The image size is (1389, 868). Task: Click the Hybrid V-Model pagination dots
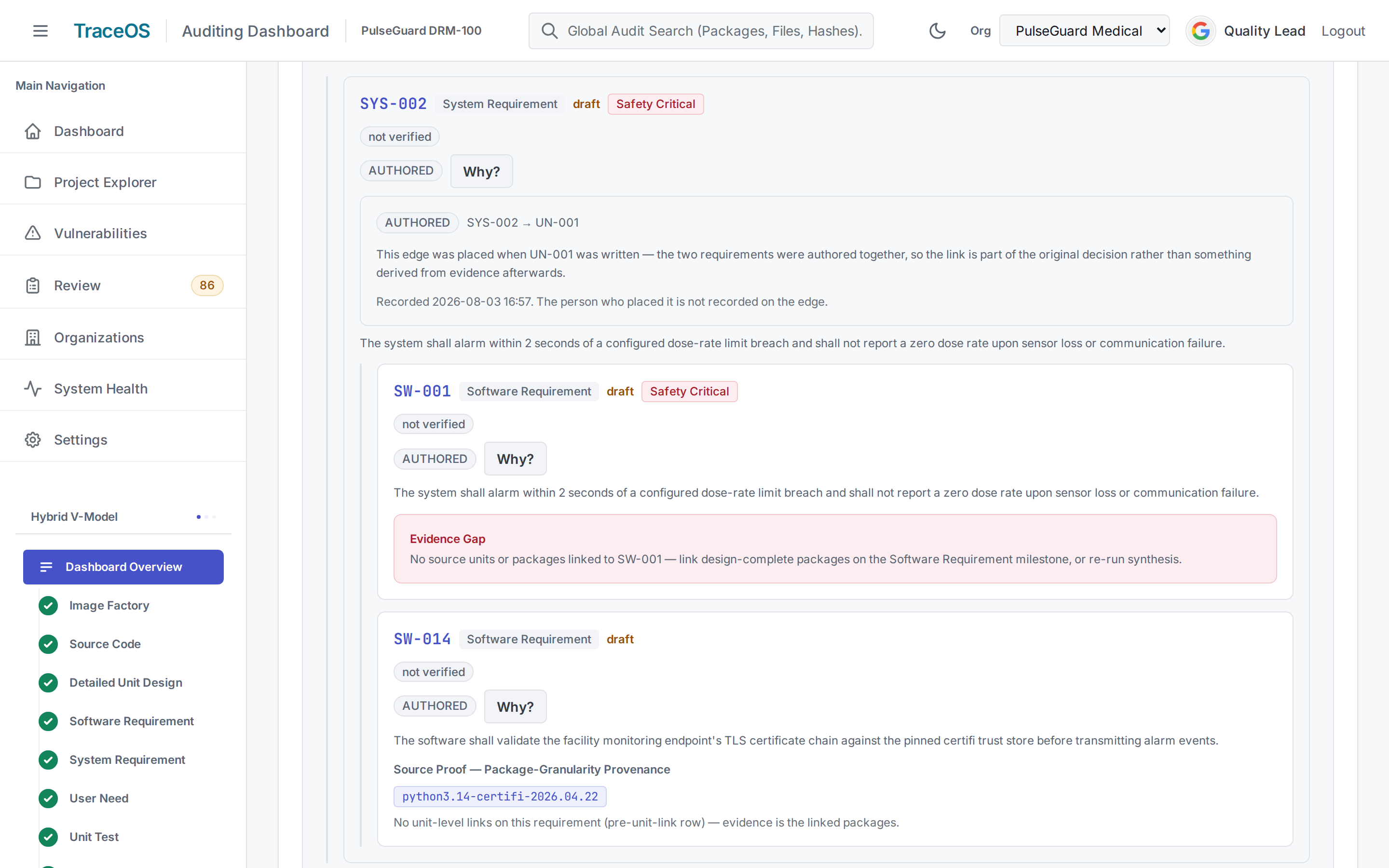click(206, 516)
